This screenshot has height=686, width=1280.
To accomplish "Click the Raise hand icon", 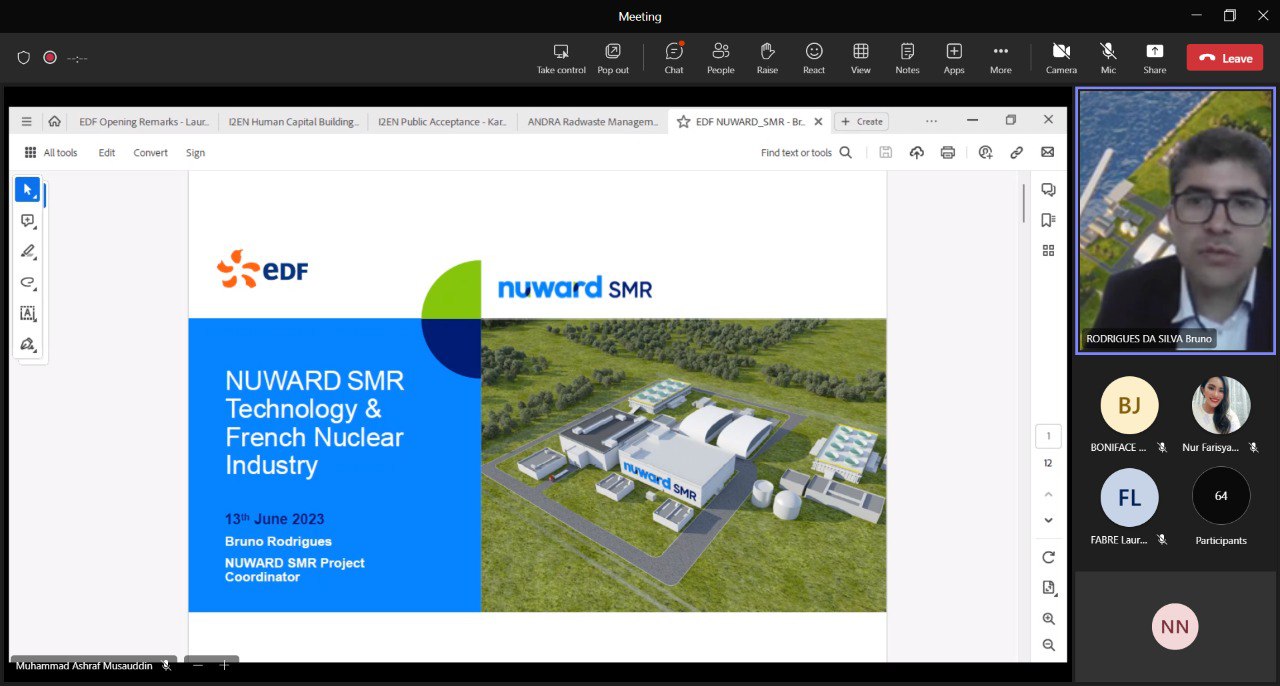I will (767, 52).
